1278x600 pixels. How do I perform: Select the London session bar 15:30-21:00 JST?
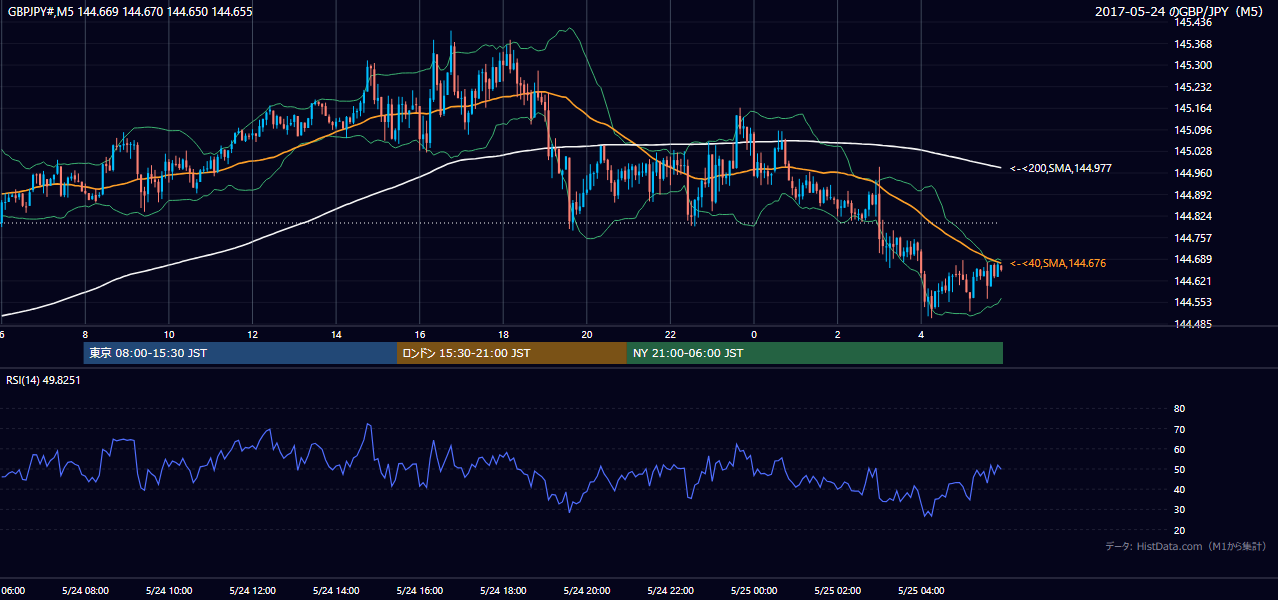(512, 353)
